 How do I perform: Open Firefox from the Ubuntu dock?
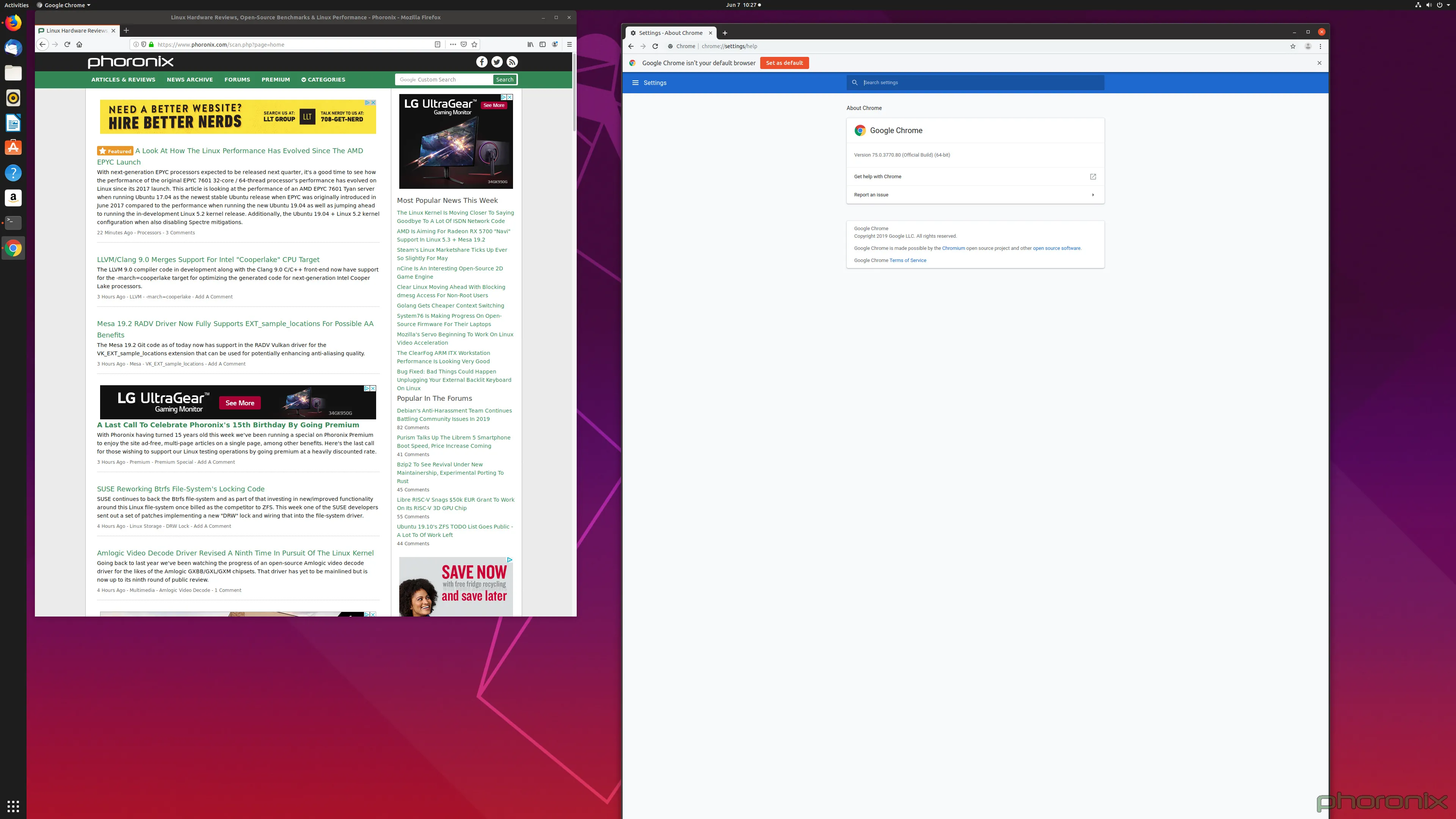(x=13, y=23)
